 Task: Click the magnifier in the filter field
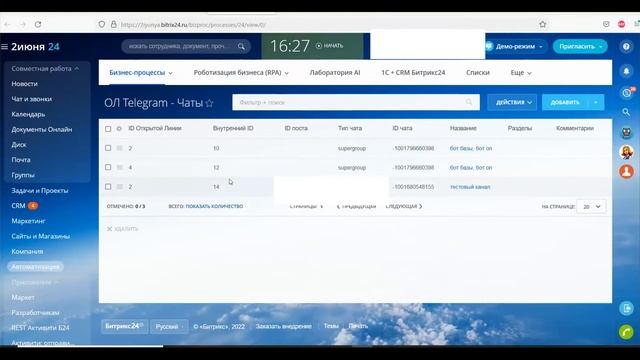point(469,102)
